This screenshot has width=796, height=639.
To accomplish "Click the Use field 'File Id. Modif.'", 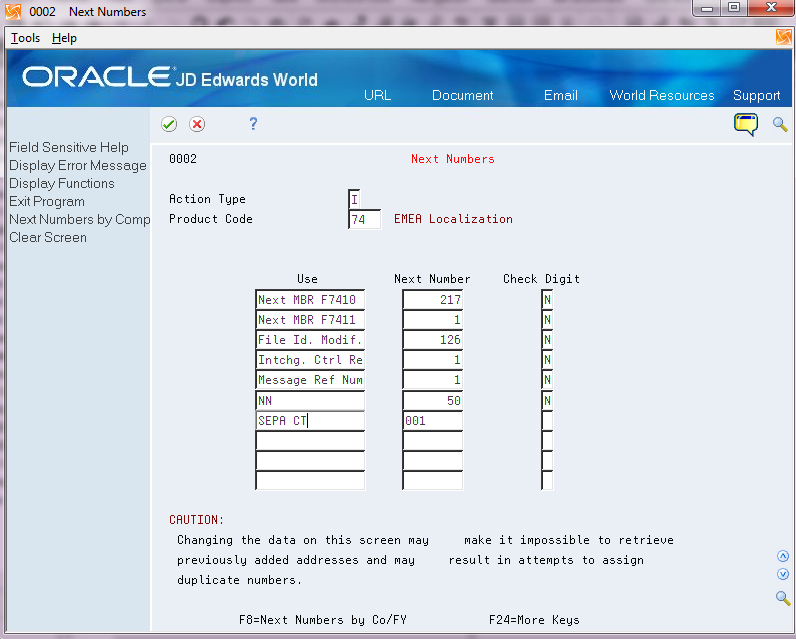I will [x=310, y=340].
